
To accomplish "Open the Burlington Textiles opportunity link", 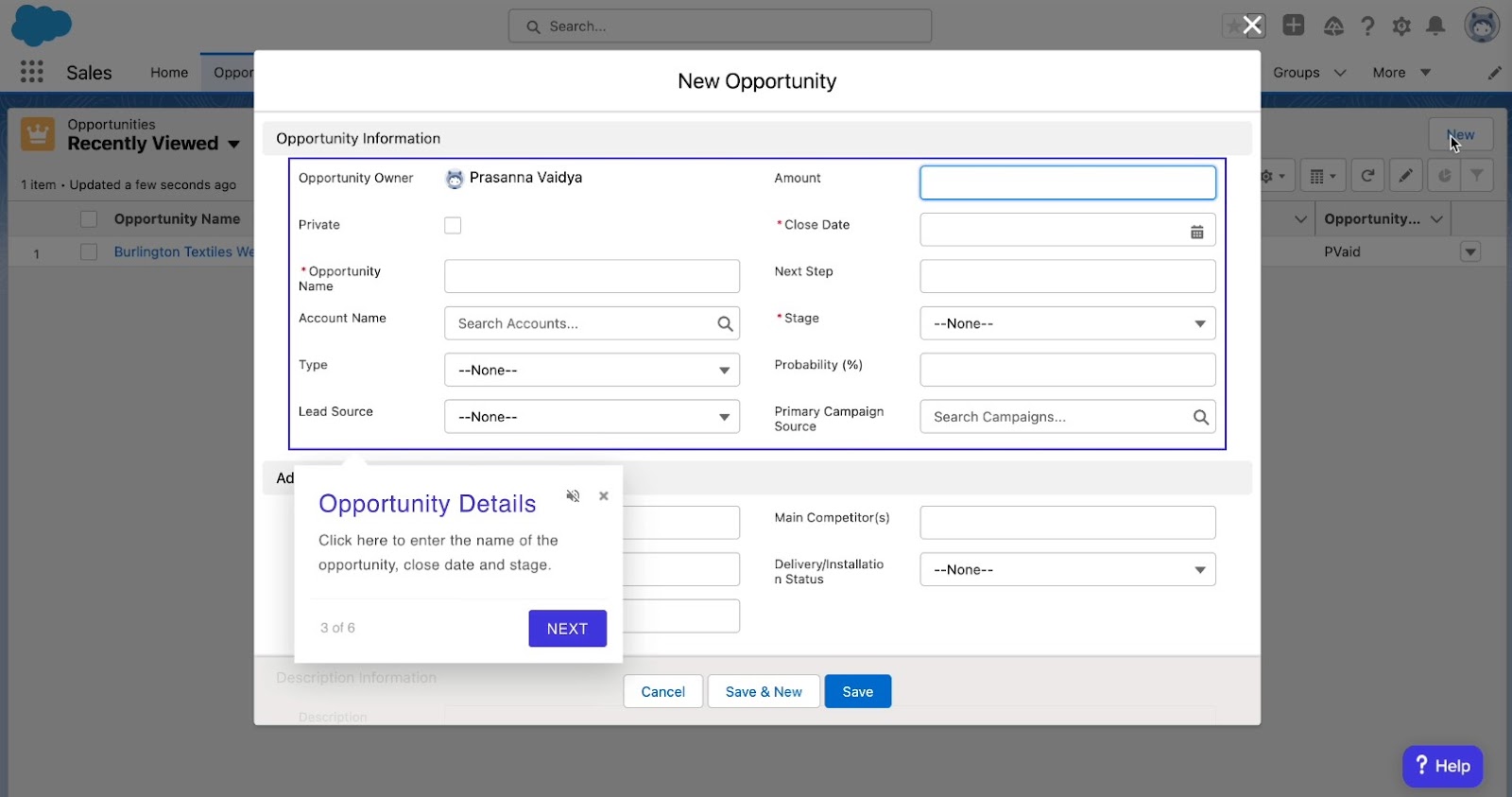I will point(184,252).
